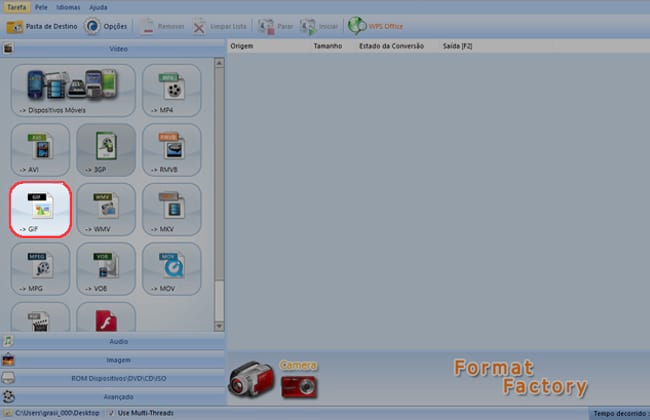Select the 3GP format icon

(x=106, y=149)
